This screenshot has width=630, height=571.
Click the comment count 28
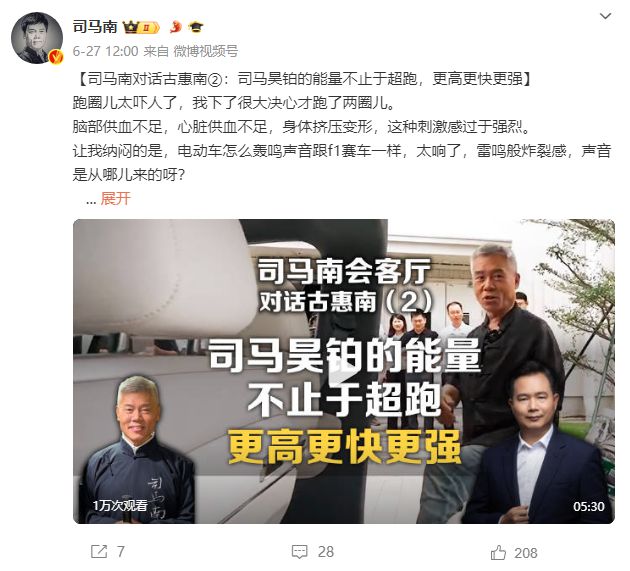click(x=325, y=552)
